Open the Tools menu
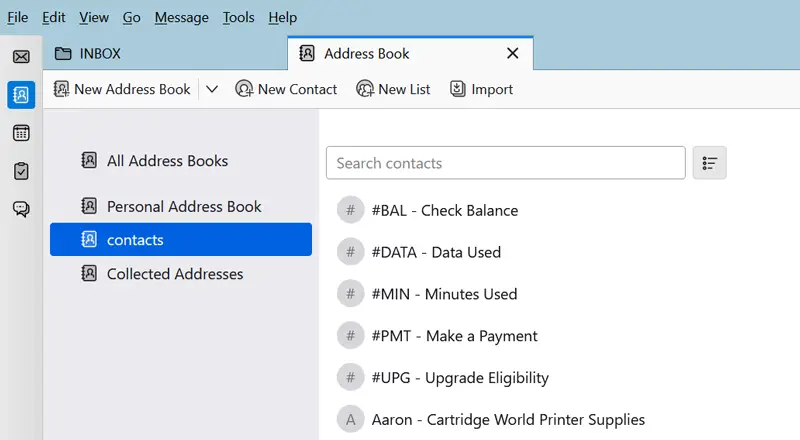 (x=238, y=17)
